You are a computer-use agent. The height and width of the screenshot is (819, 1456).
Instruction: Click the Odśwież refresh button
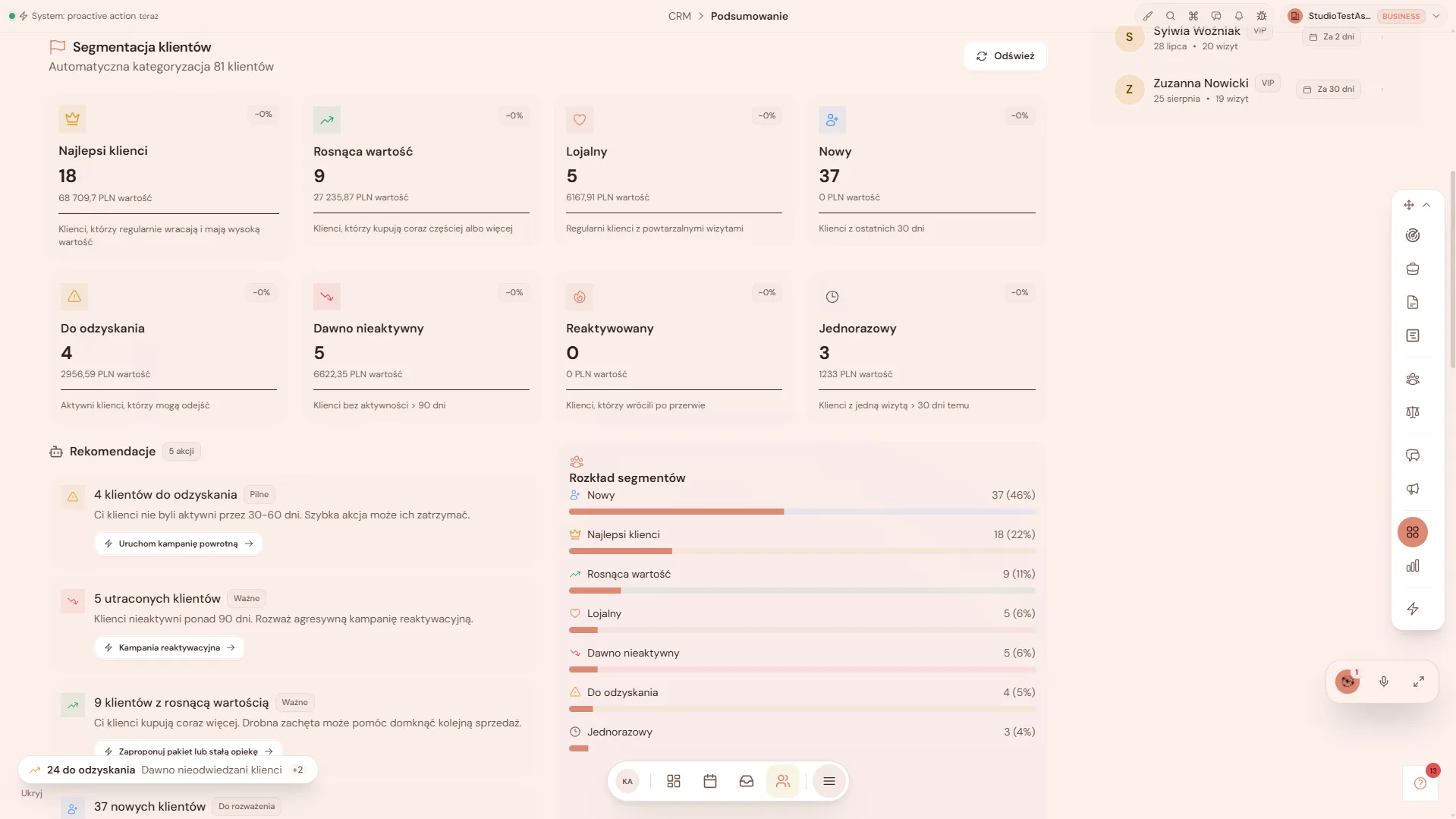pyautogui.click(x=1005, y=56)
